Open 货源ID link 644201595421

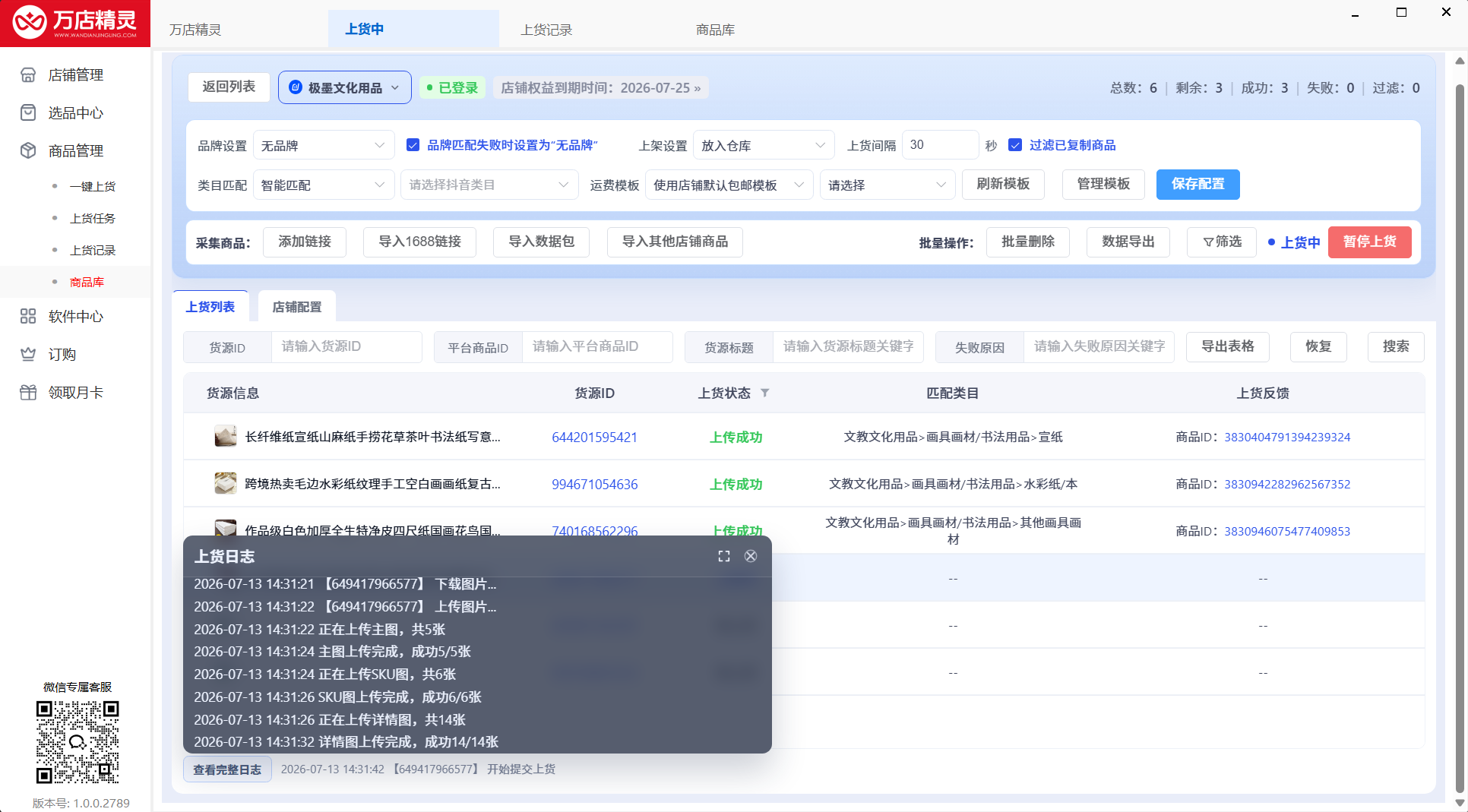click(x=594, y=437)
